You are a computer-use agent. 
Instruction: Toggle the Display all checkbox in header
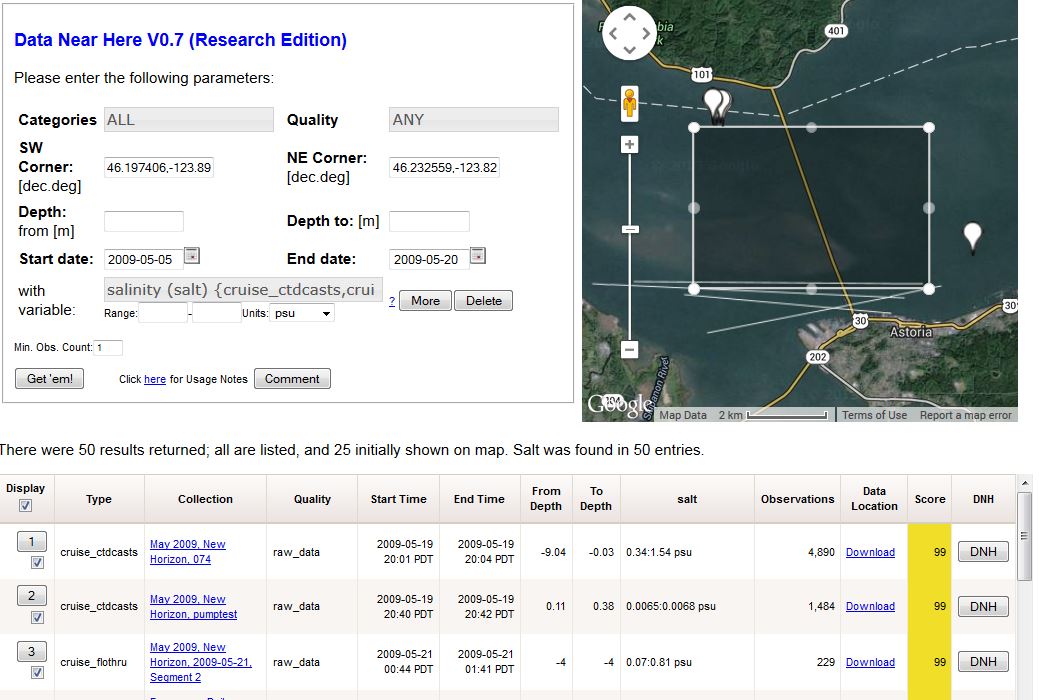coord(25,505)
